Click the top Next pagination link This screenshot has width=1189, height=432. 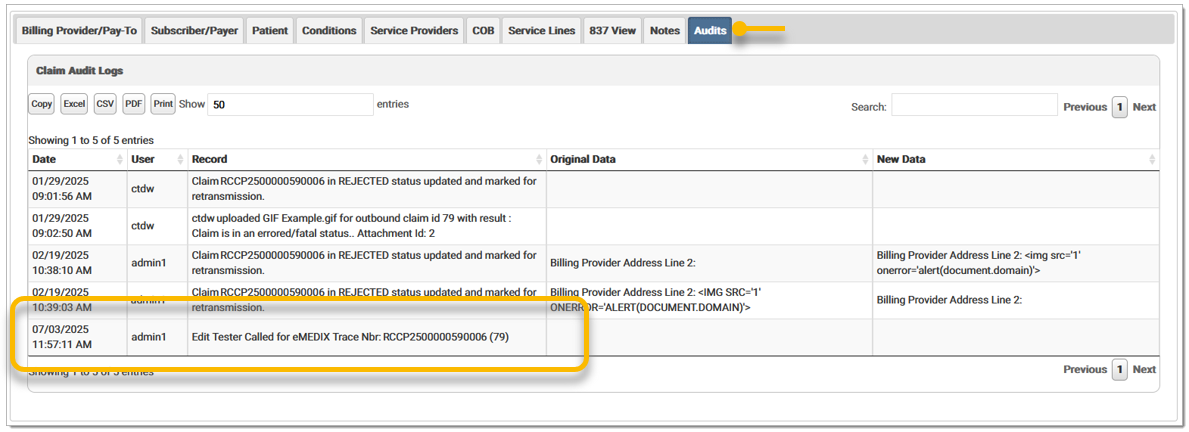tap(1144, 107)
